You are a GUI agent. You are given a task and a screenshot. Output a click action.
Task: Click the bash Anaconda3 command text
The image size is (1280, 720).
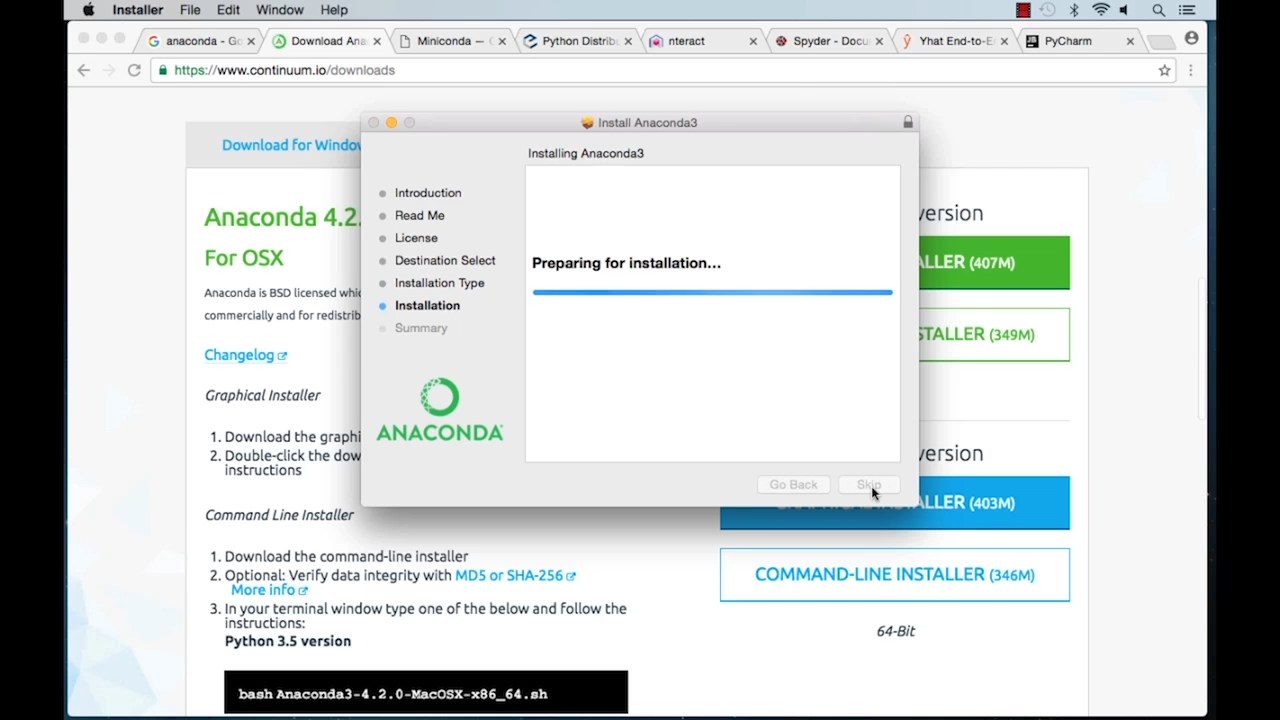click(393, 694)
